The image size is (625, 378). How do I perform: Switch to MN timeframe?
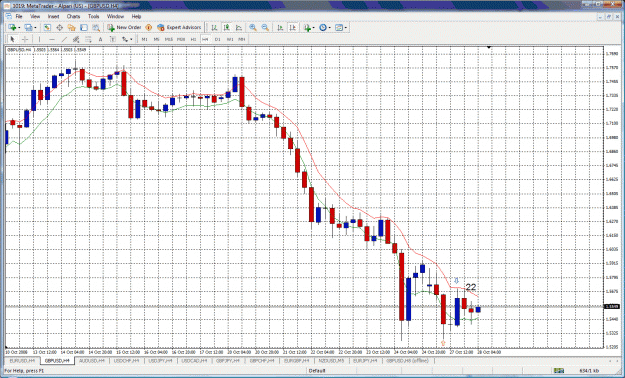coord(242,39)
